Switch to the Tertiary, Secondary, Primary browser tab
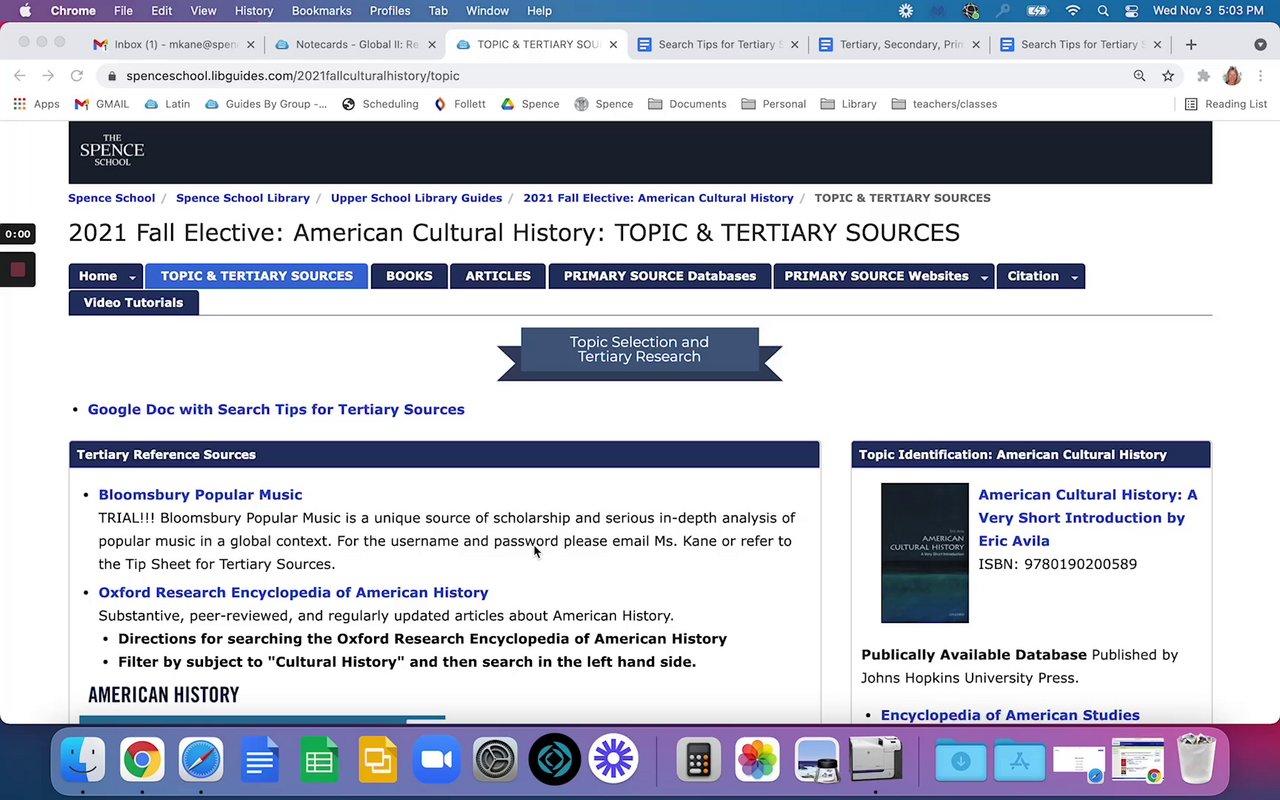Viewport: 1280px width, 800px height. click(901, 44)
